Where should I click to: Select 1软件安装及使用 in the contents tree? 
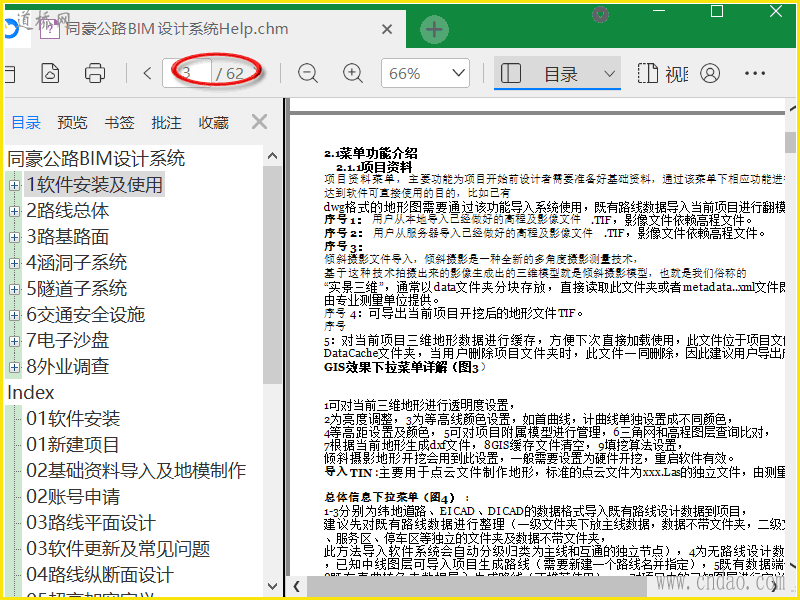94,185
